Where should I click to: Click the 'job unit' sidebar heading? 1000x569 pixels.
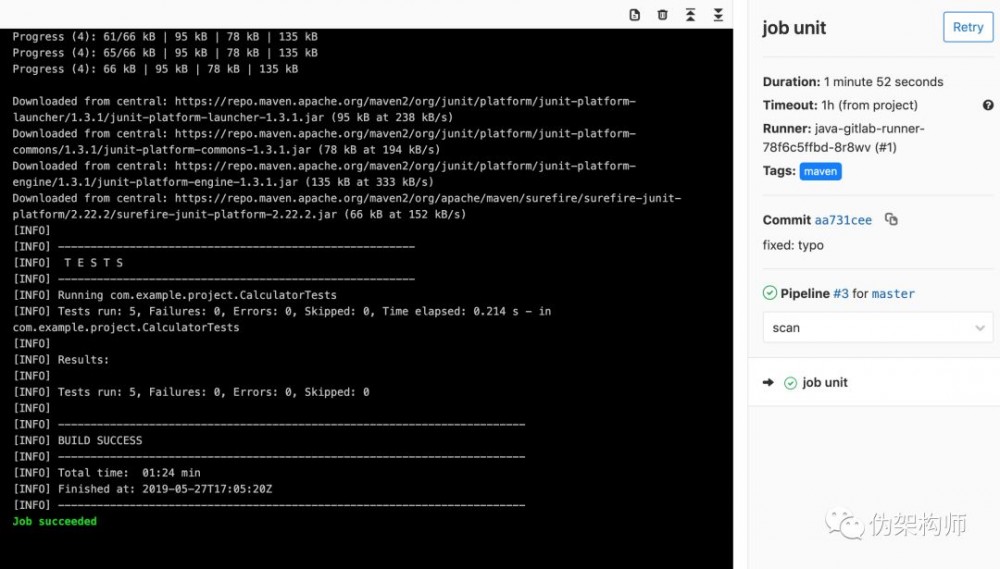coord(794,27)
